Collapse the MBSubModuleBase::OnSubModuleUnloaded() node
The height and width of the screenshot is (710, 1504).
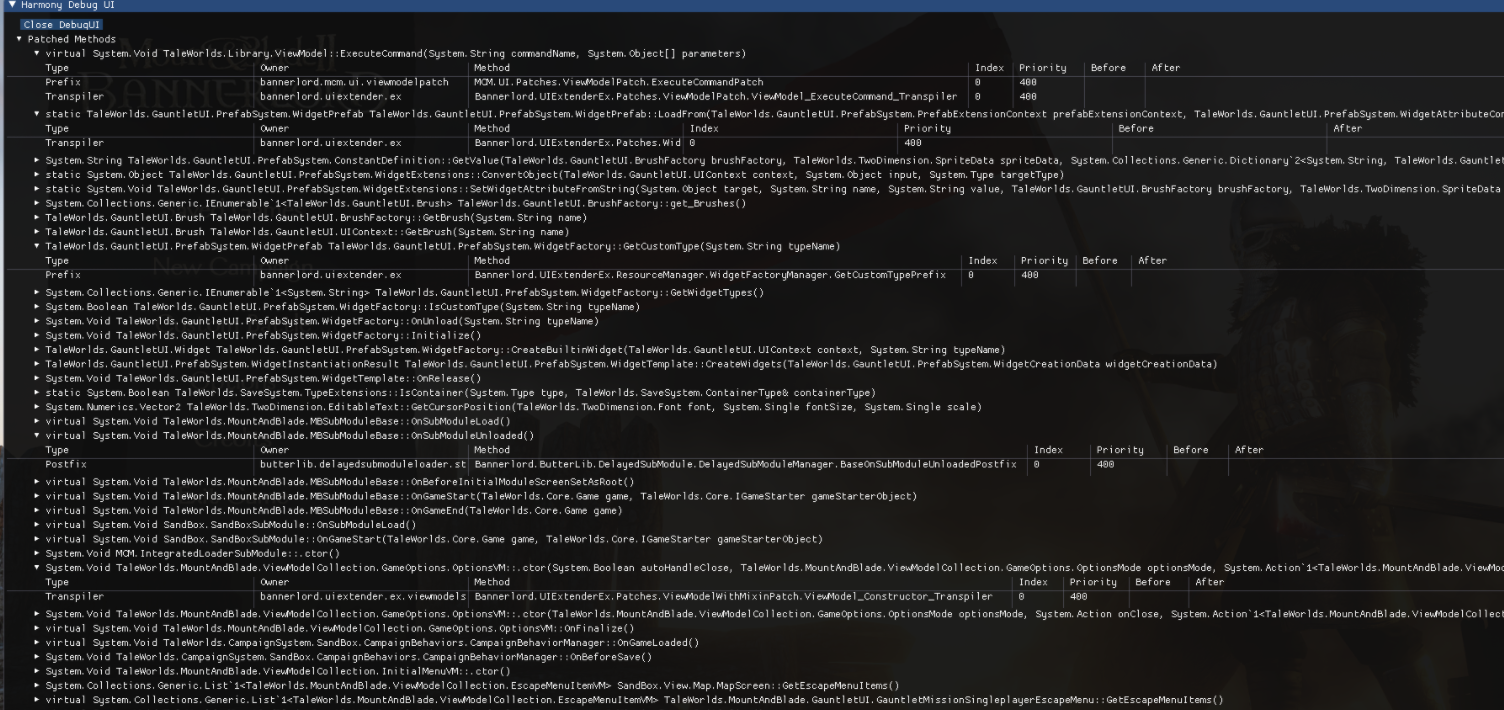[x=37, y=436]
